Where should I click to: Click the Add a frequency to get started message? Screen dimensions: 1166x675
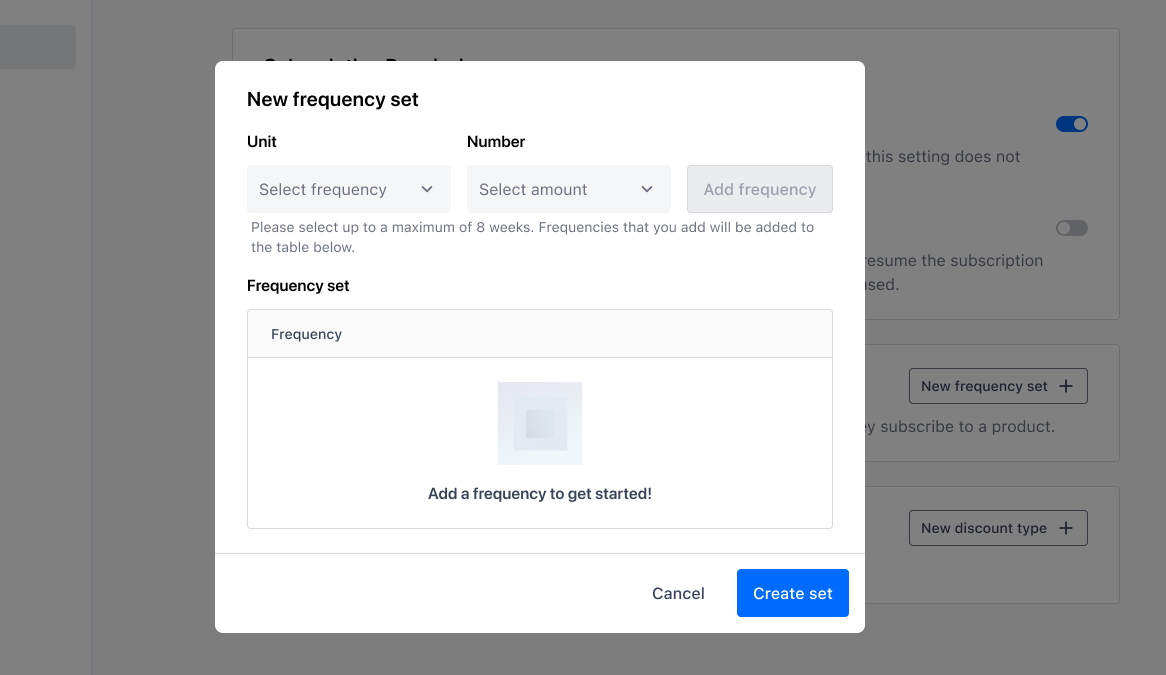click(x=540, y=494)
